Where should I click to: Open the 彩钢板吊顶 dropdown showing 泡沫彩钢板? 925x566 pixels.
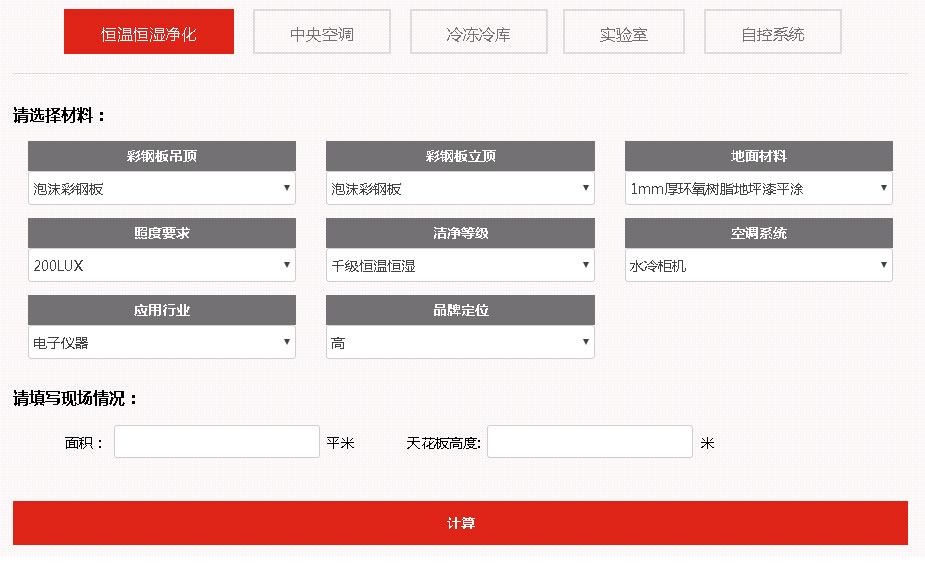pyautogui.click(x=162, y=188)
